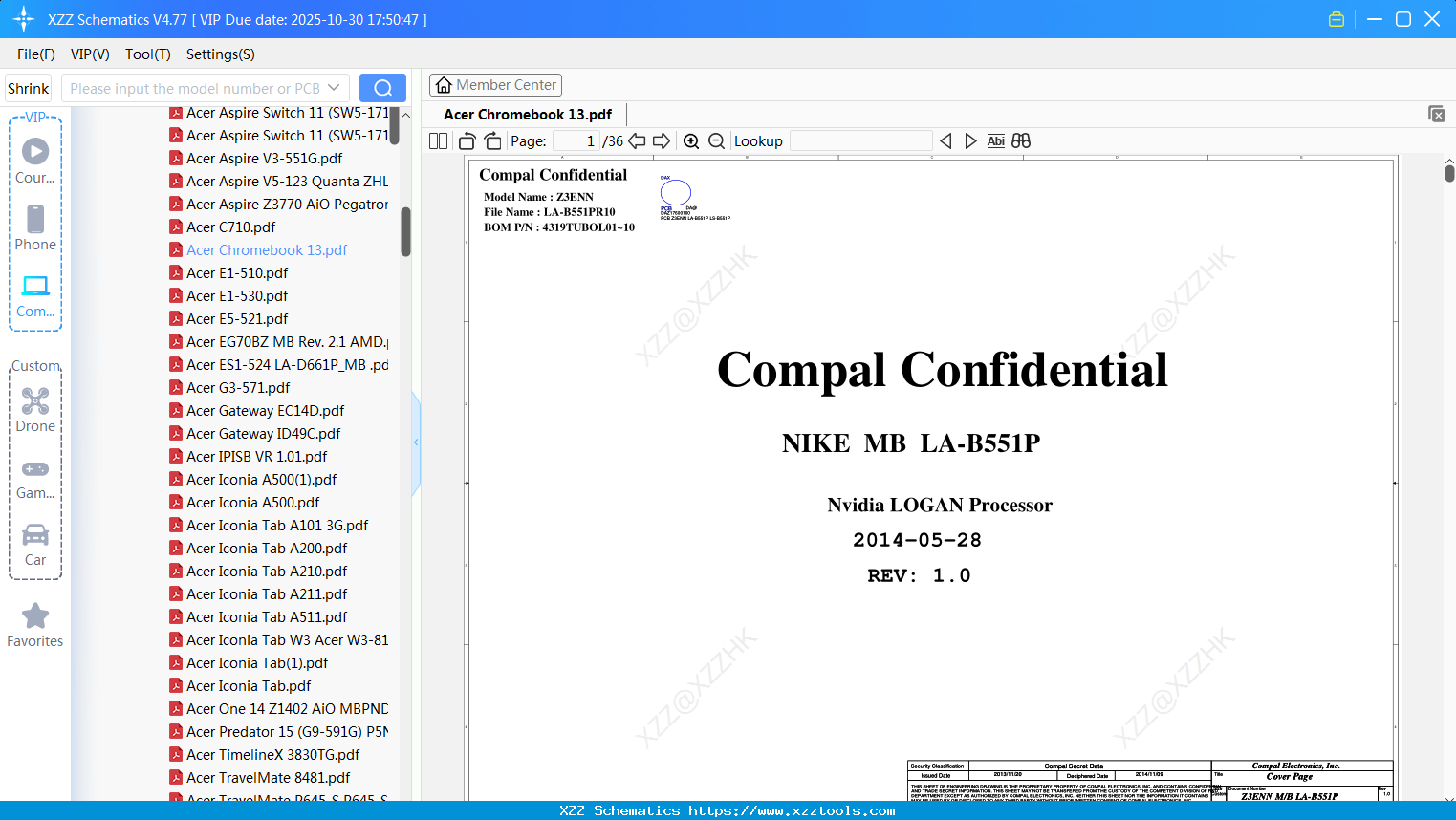Viewport: 1456px width, 820px height.
Task: Click the Member Center home icon
Action: point(444,85)
